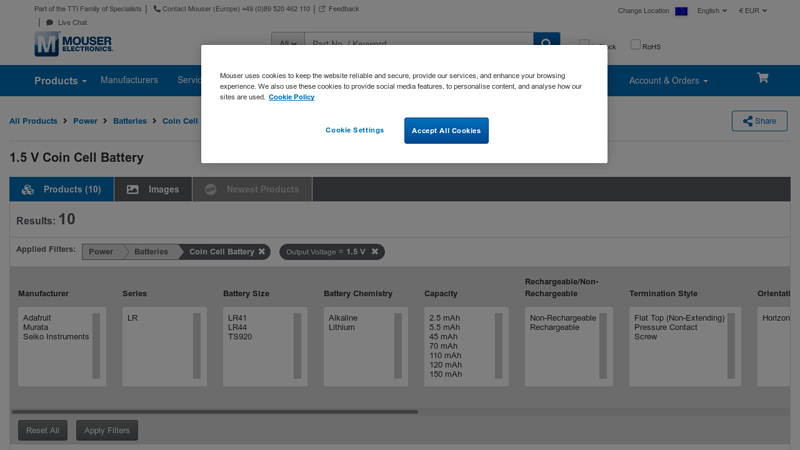This screenshot has height=450, width=800.
Task: Expand the Products menu
Action: click(60, 81)
